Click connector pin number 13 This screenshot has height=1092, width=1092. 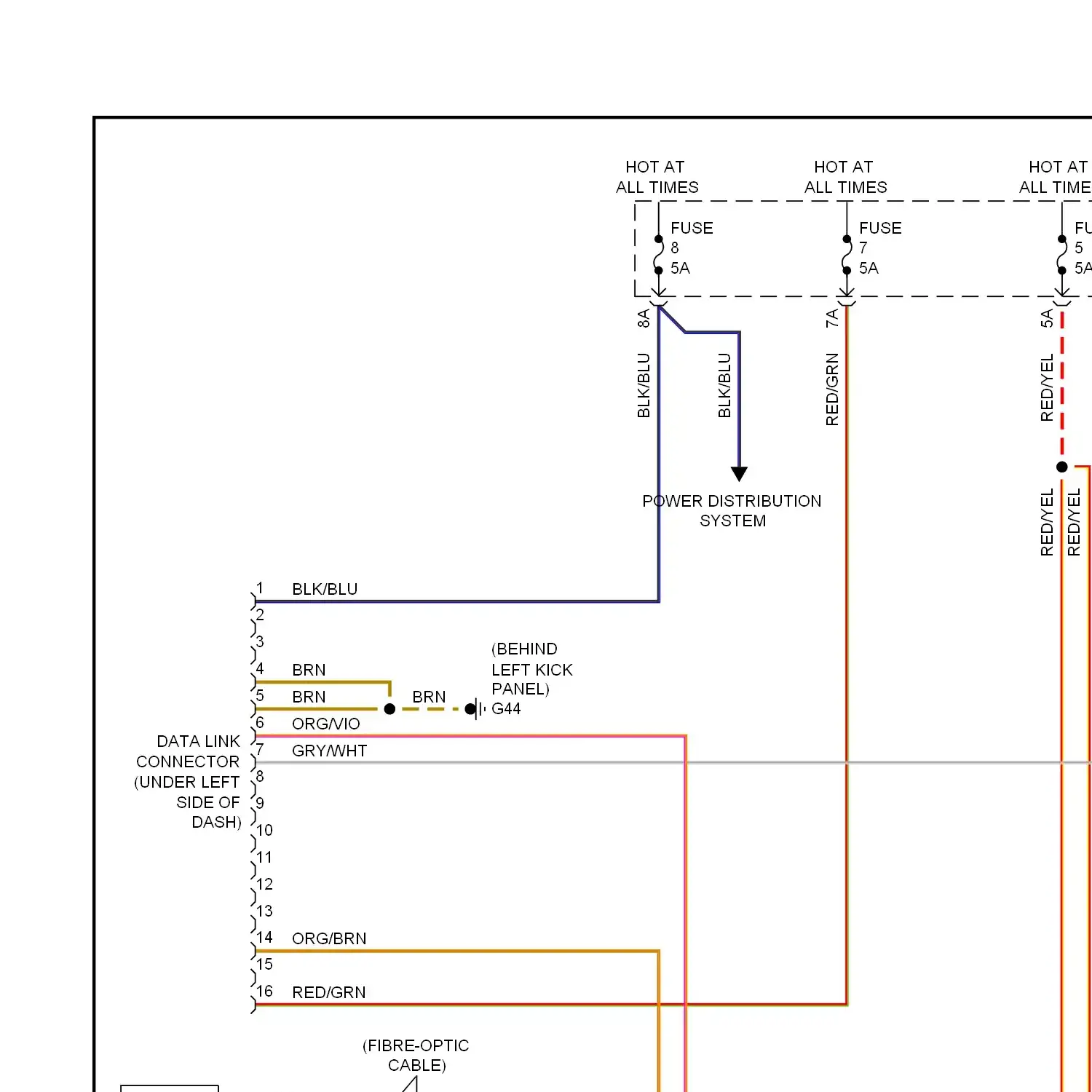point(264,911)
